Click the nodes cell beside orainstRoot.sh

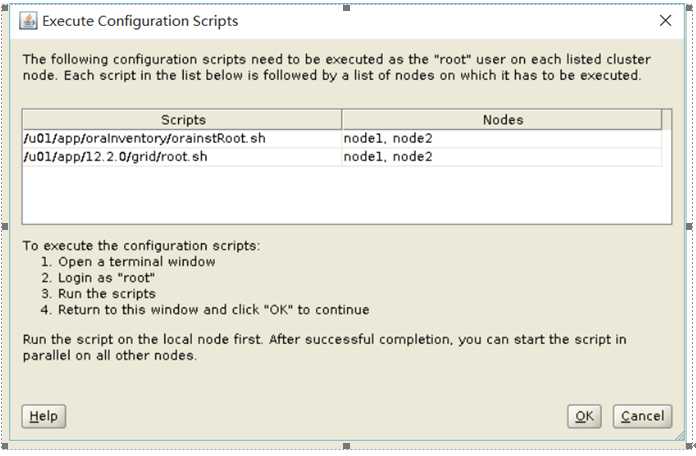pos(502,139)
